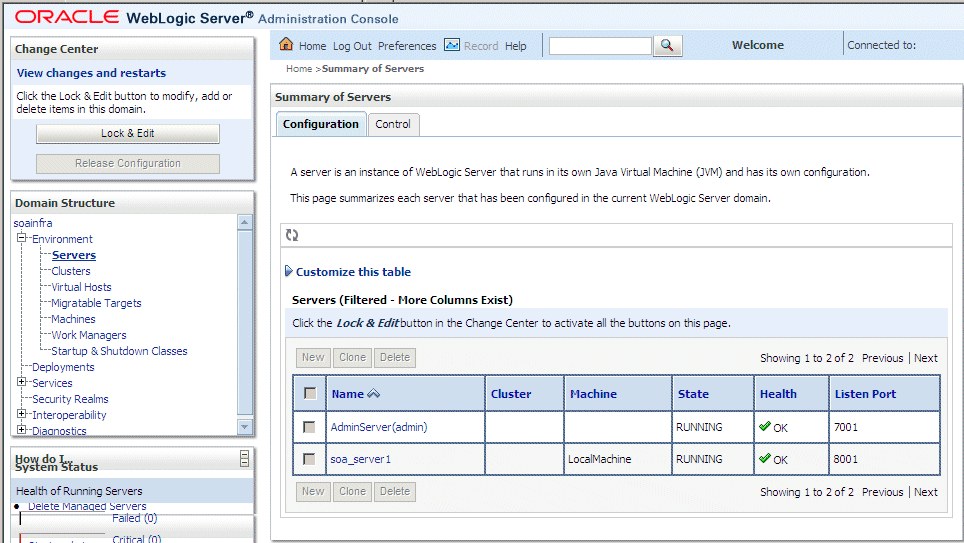
Task: Click the Lock & Edit button
Action: [x=128, y=133]
